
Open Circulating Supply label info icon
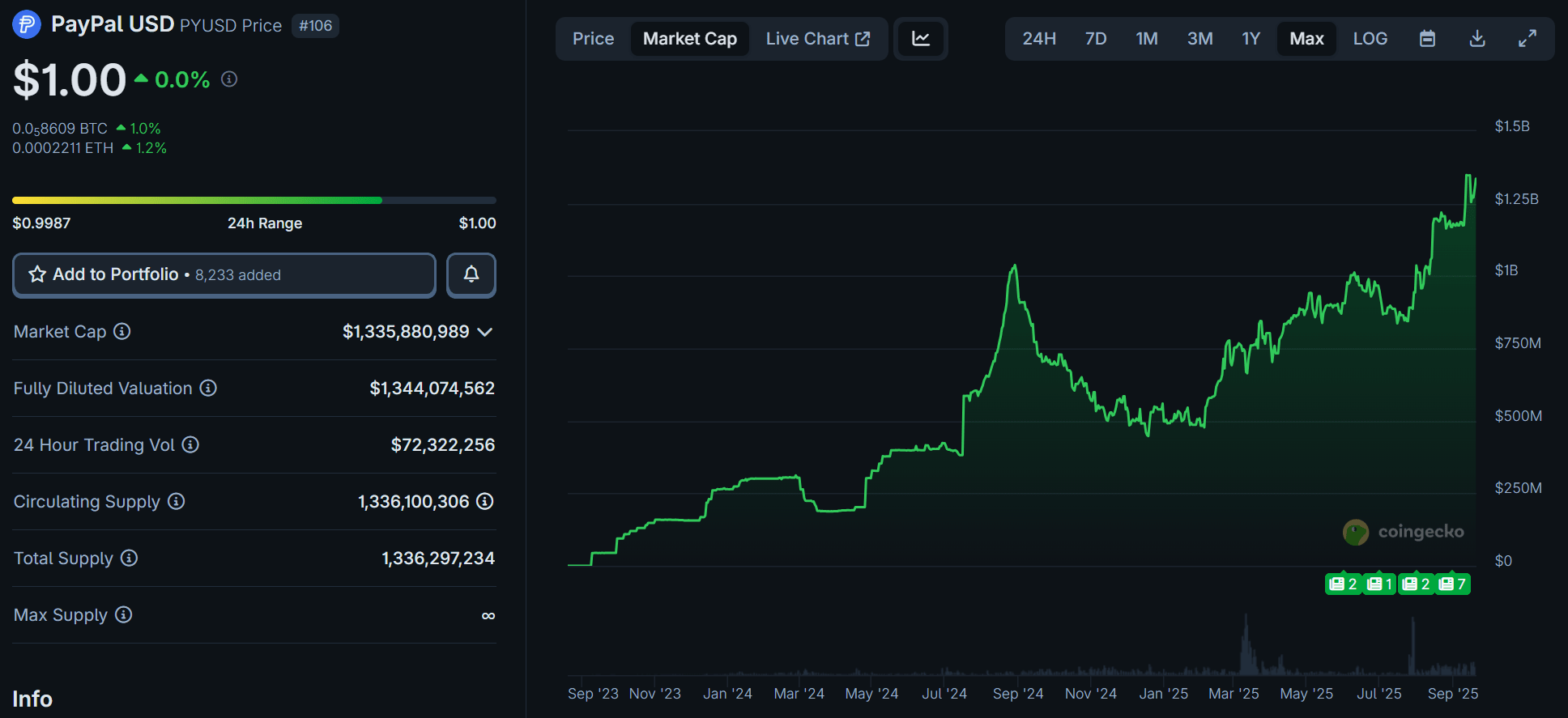tap(176, 501)
